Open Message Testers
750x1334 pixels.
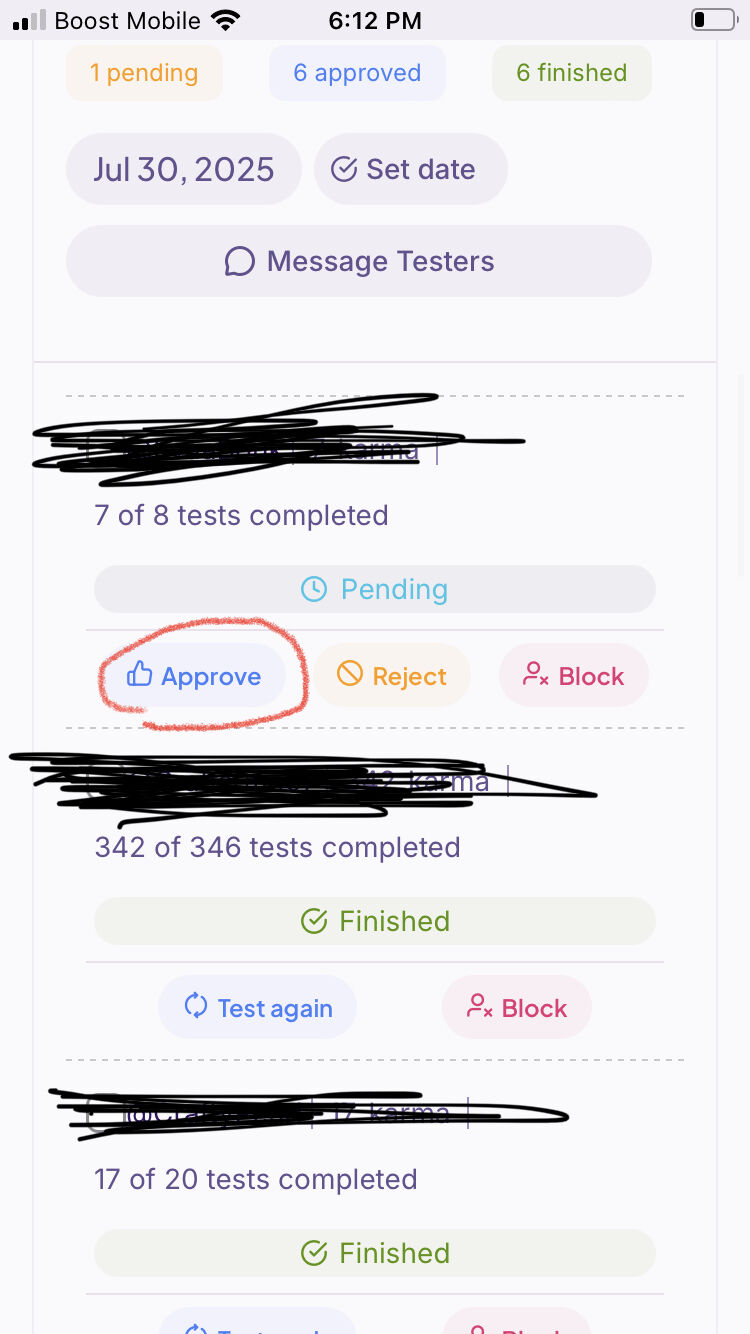(359, 261)
